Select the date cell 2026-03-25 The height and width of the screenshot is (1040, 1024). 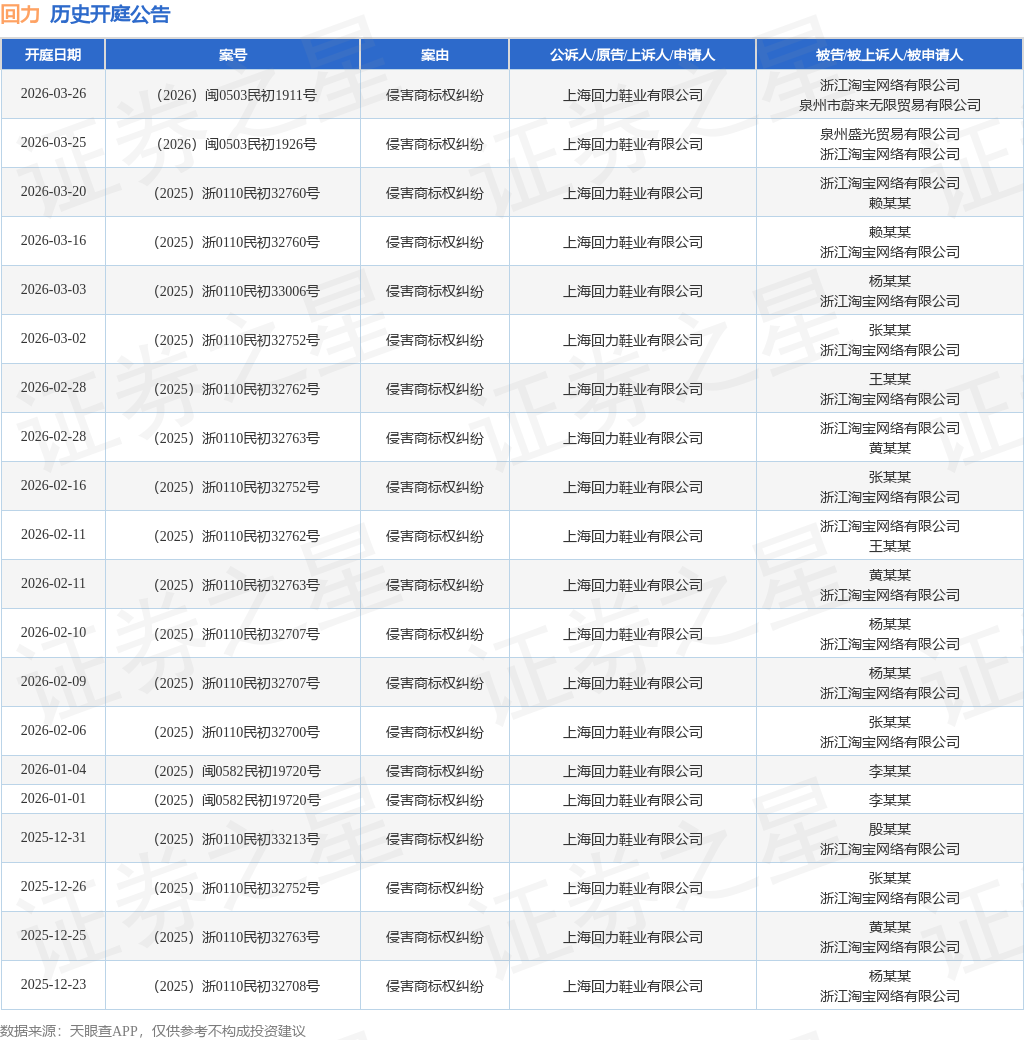(53, 143)
